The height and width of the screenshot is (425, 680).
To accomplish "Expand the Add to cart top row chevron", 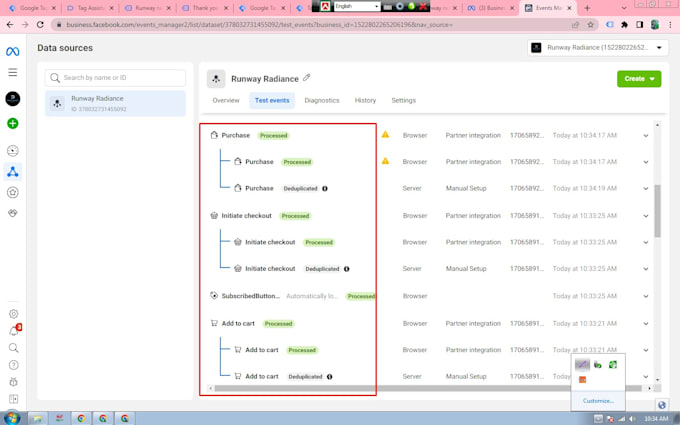I will coord(645,324).
